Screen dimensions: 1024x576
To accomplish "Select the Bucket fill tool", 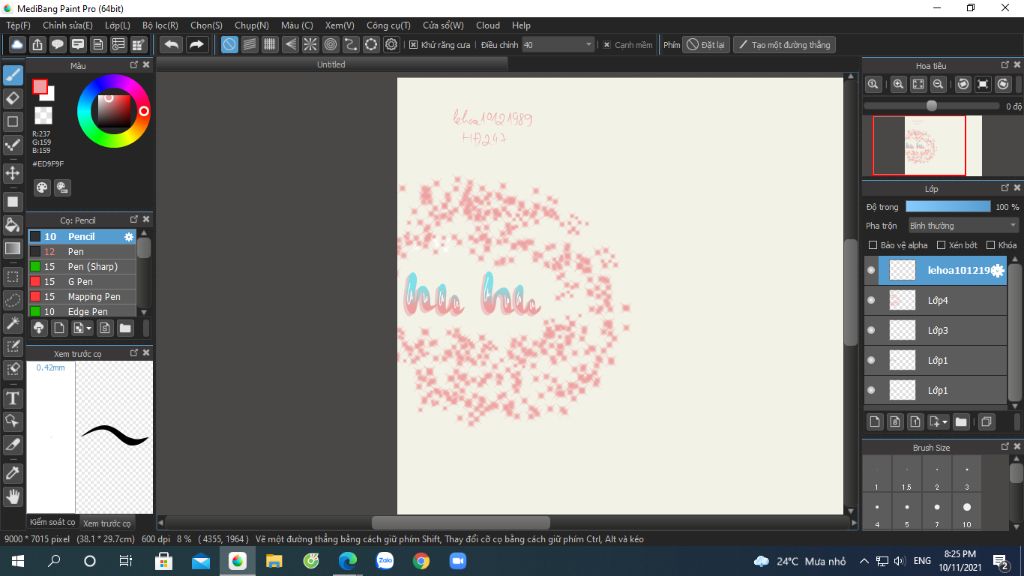I will pos(12,225).
